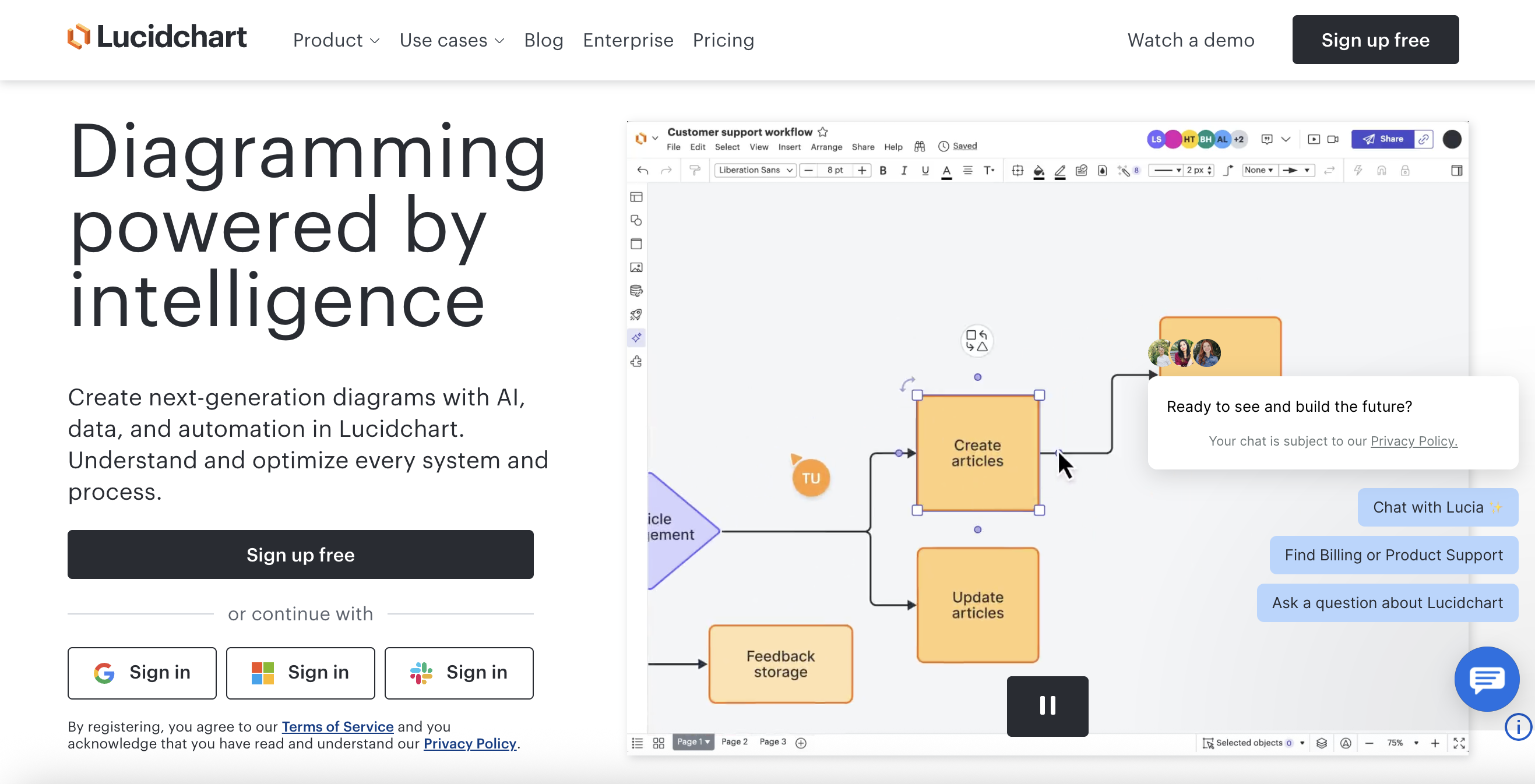Click the redo arrow in the toolbar
Screen dimensions: 1535x784
click(x=666, y=171)
